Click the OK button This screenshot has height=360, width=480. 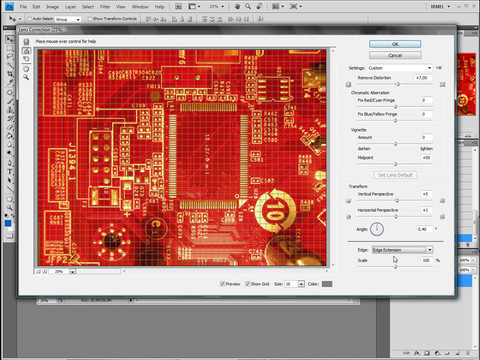[395, 44]
